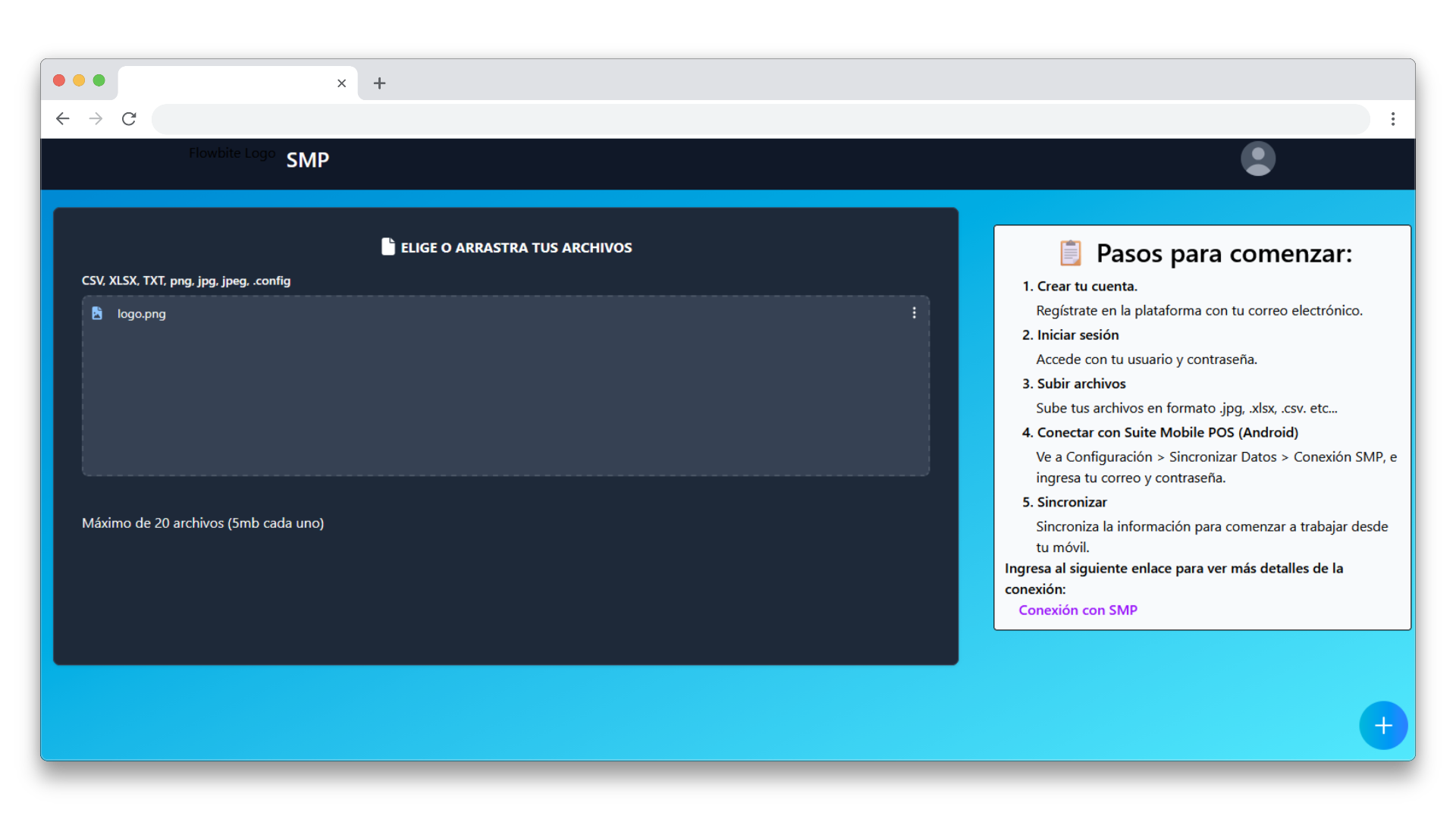Click the green maximize window button
This screenshot has width=1456, height=819.
(99, 80)
